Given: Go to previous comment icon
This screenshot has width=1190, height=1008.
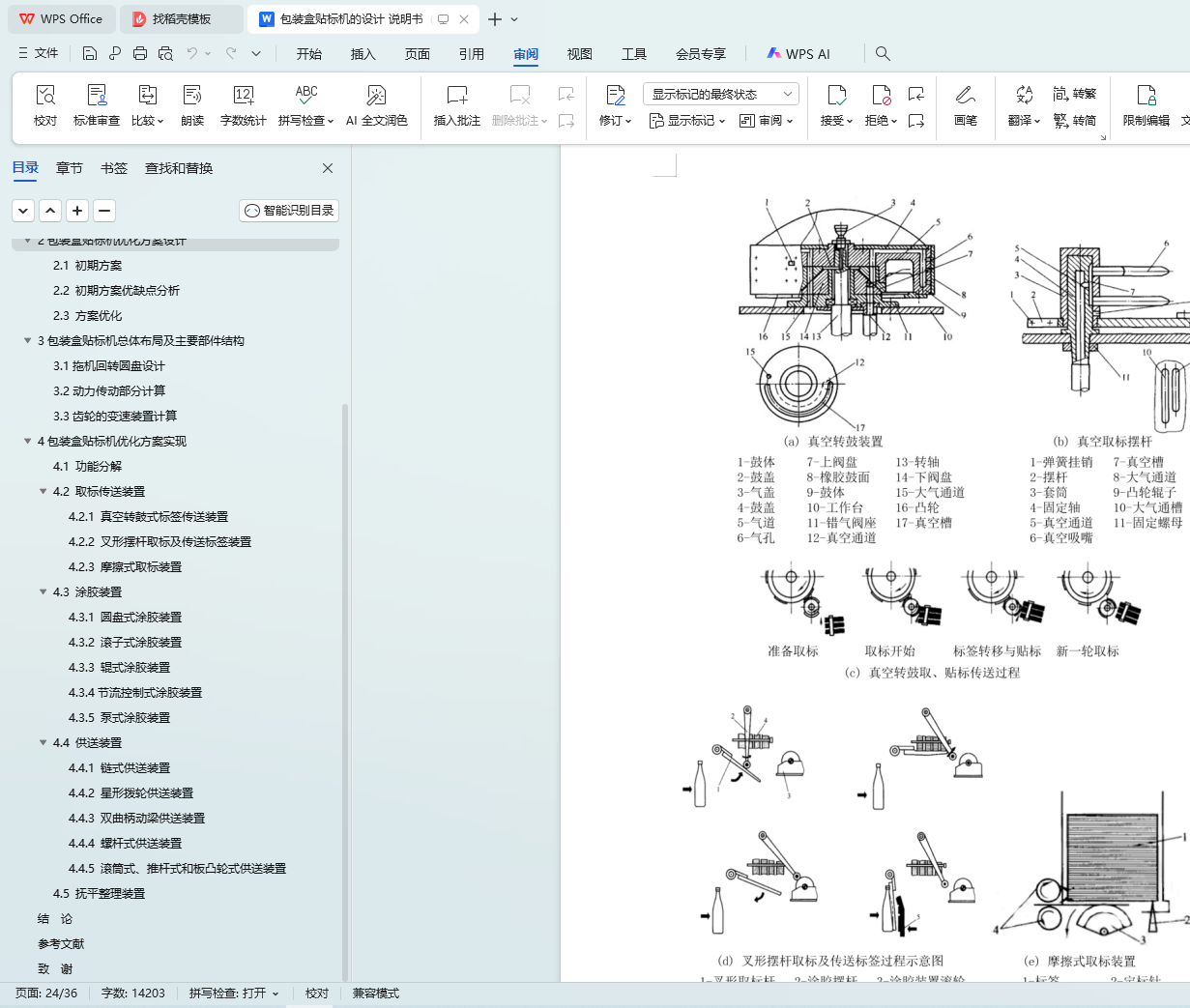Looking at the screenshot, I should (566, 94).
